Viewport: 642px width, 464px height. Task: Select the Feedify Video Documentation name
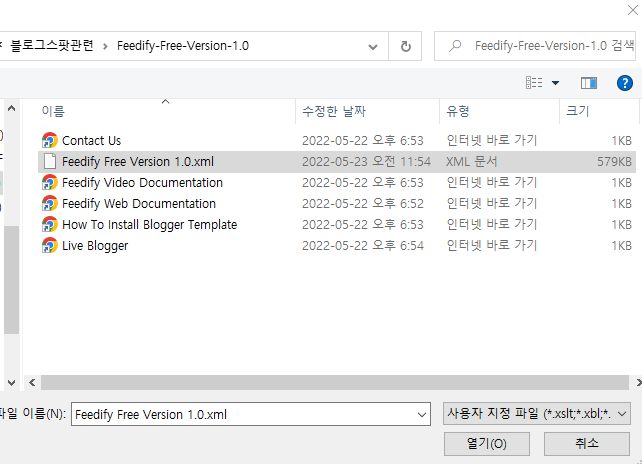point(142,182)
